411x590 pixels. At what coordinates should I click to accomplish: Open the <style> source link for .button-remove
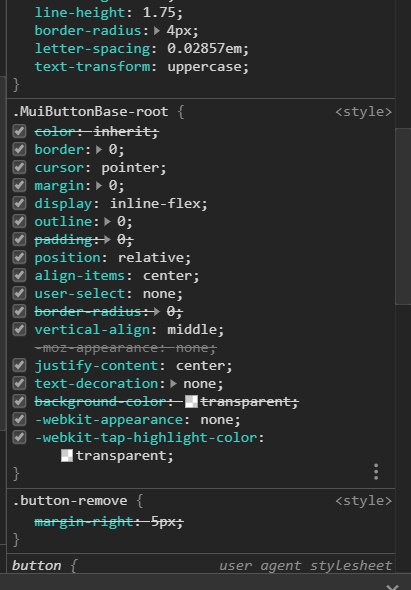pyautogui.click(x=364, y=501)
